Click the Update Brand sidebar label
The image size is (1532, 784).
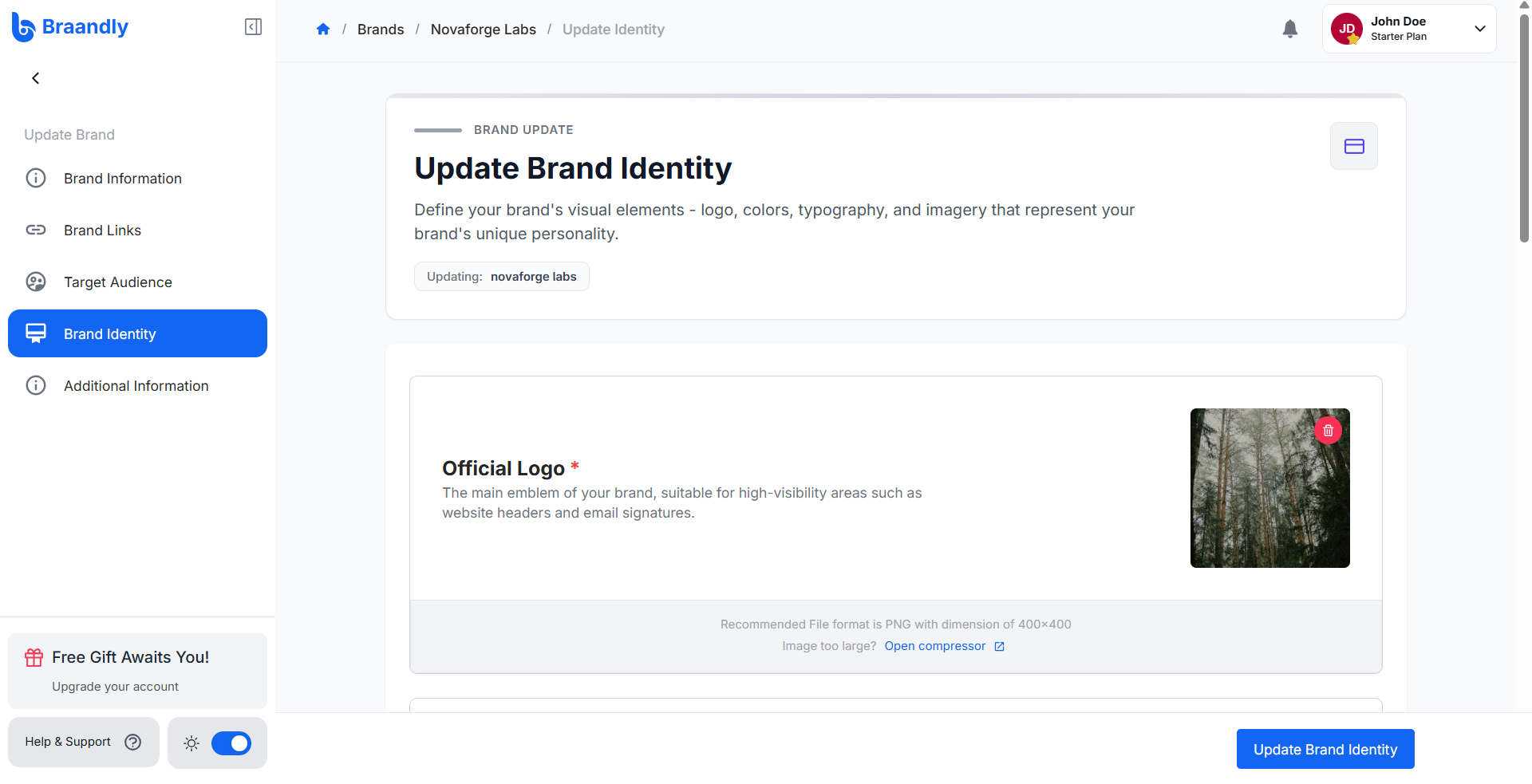(69, 135)
